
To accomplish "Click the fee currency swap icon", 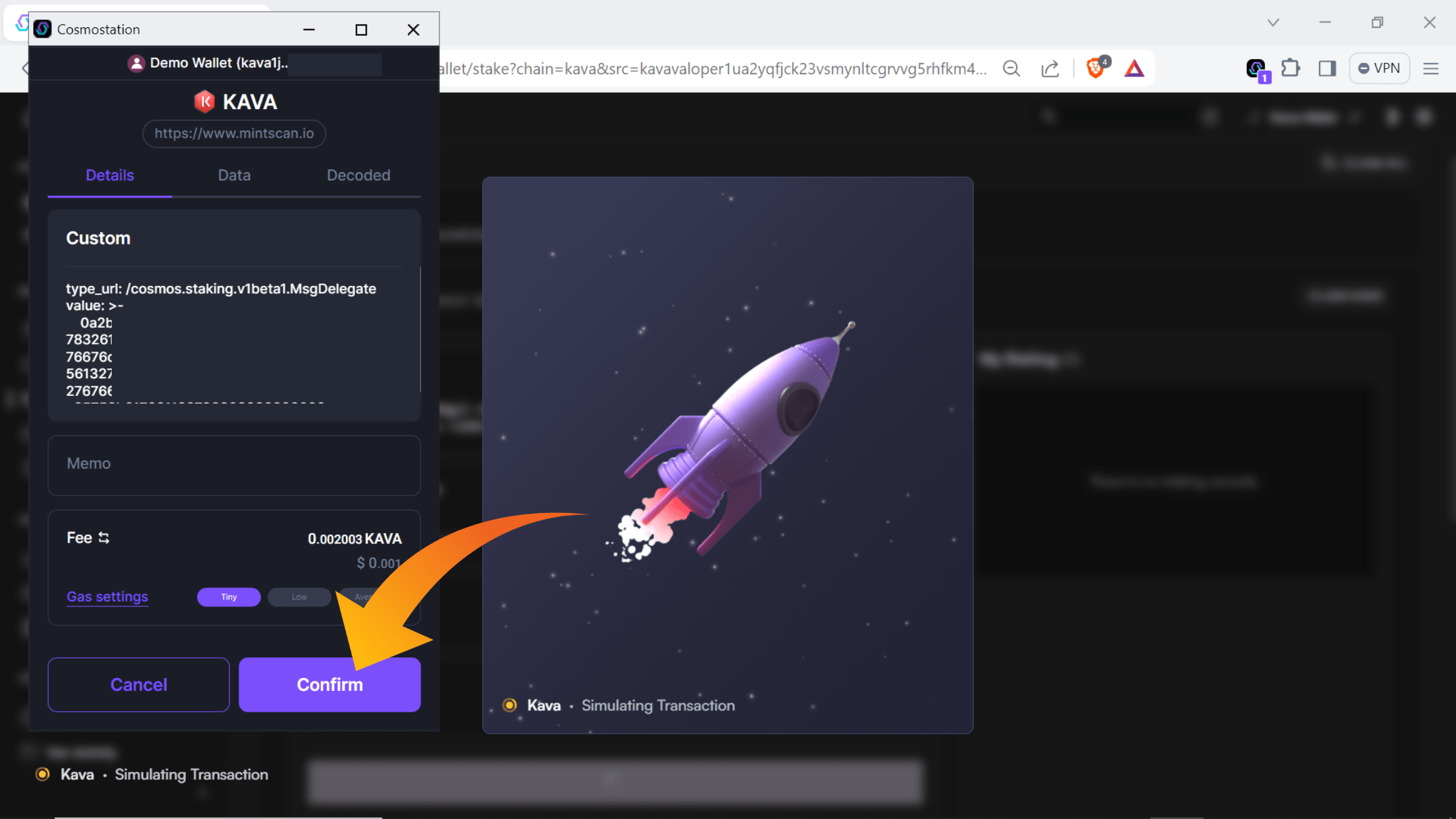I will 104,538.
